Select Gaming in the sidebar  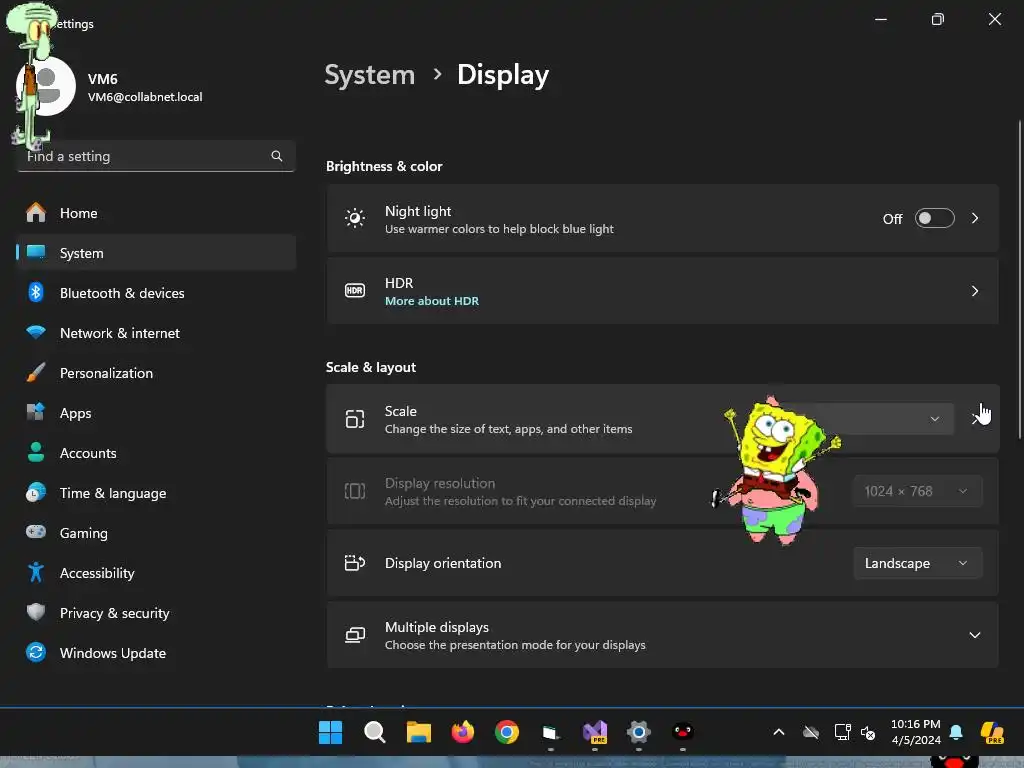pos(156,533)
